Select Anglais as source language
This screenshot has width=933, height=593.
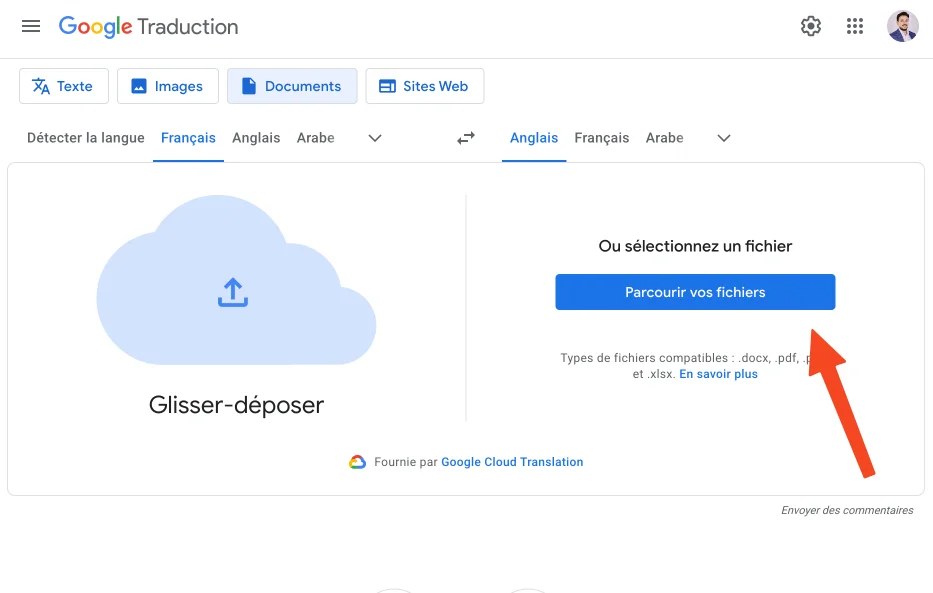[256, 138]
